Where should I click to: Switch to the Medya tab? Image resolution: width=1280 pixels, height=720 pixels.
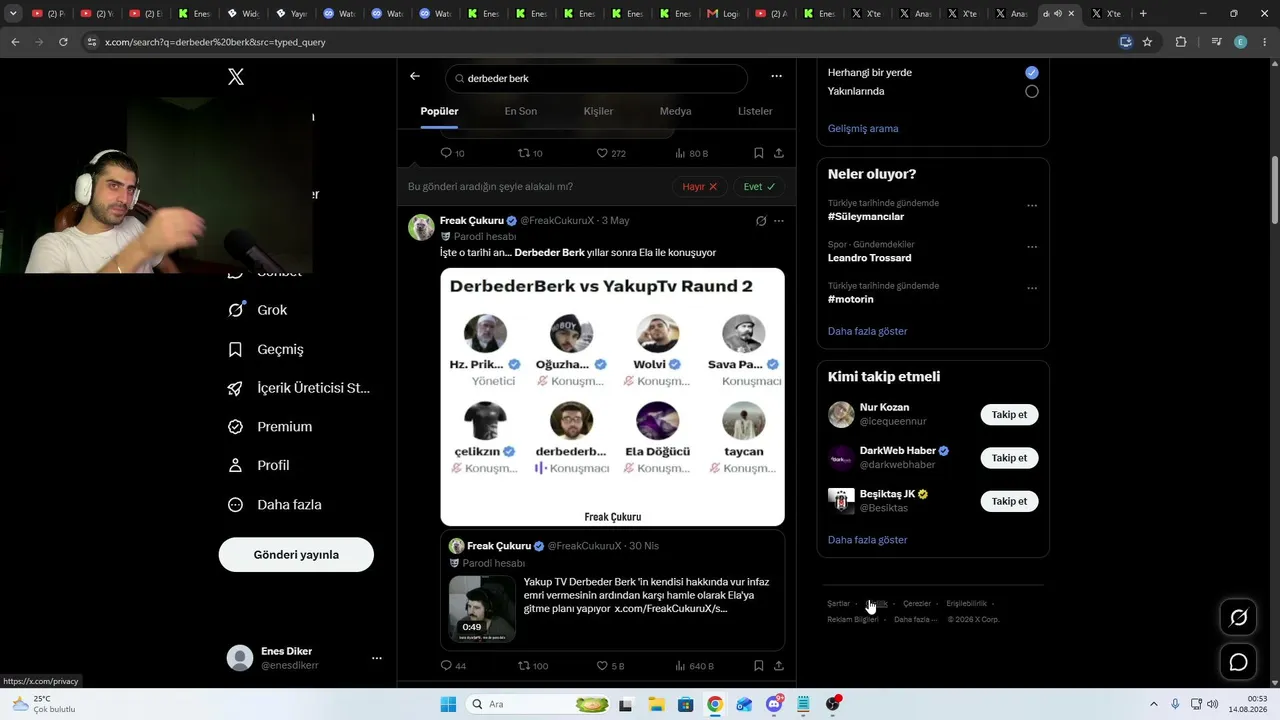click(x=676, y=111)
